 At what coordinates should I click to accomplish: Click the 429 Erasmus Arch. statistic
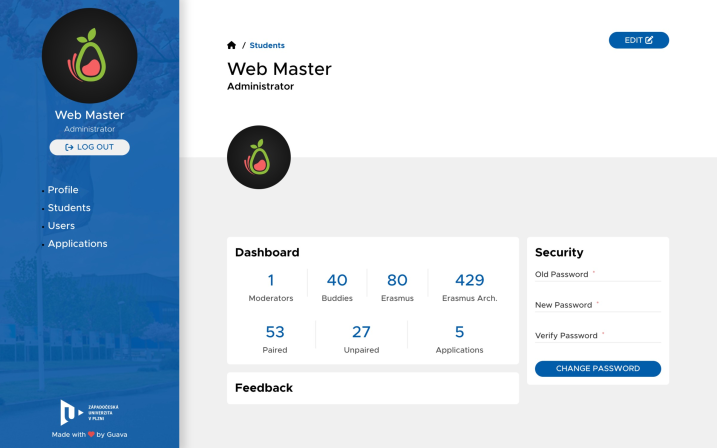coord(470,288)
